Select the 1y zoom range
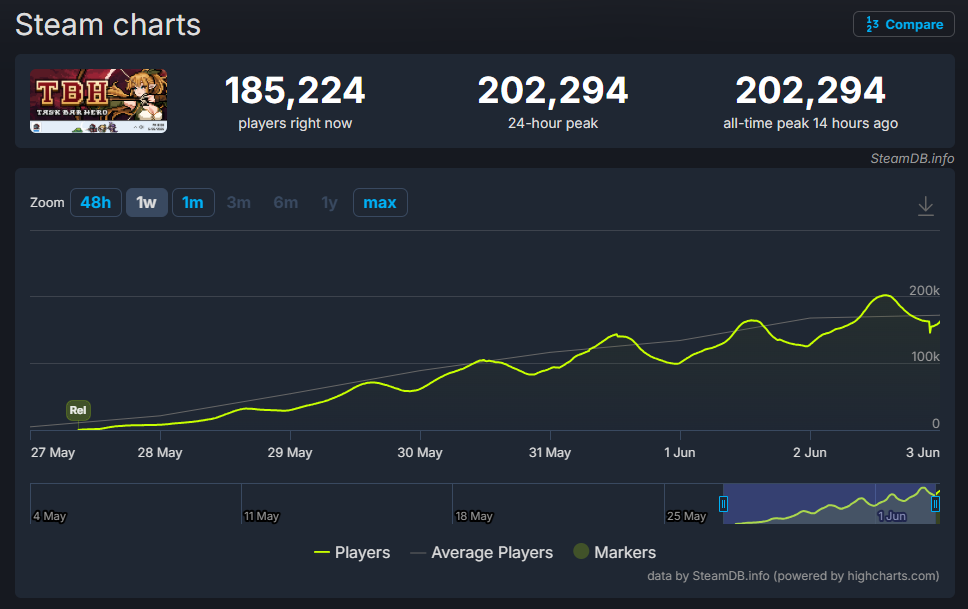968x609 pixels. 330,203
